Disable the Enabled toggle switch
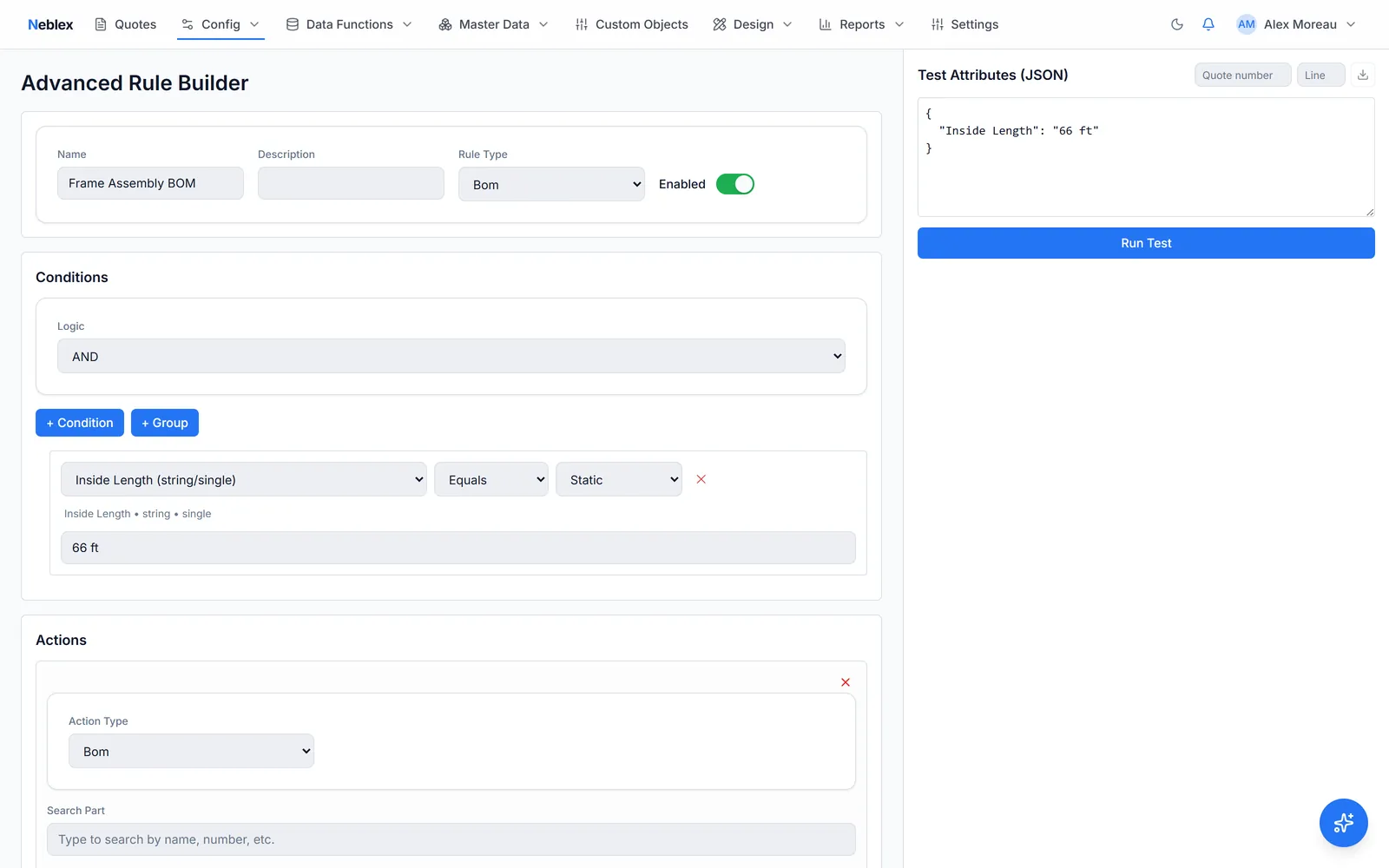This screenshot has width=1389, height=868. (x=735, y=184)
